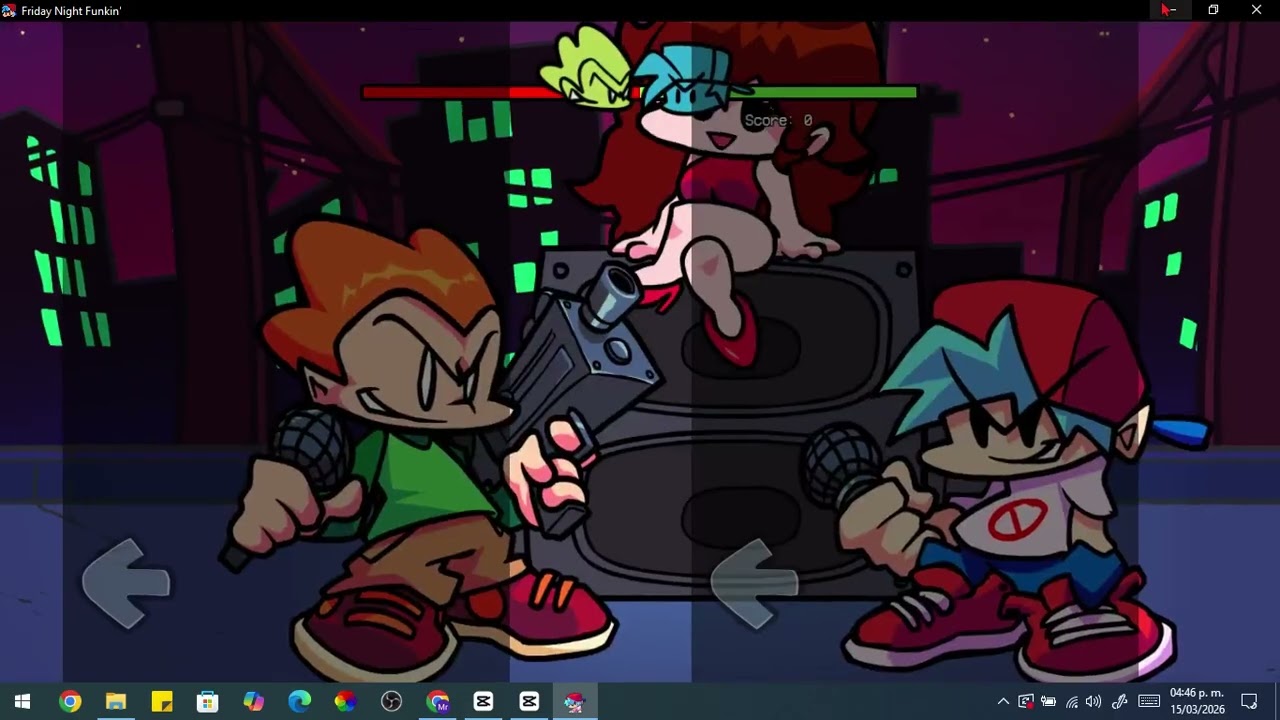Close the Friday Night Funkin' window

point(1257,10)
